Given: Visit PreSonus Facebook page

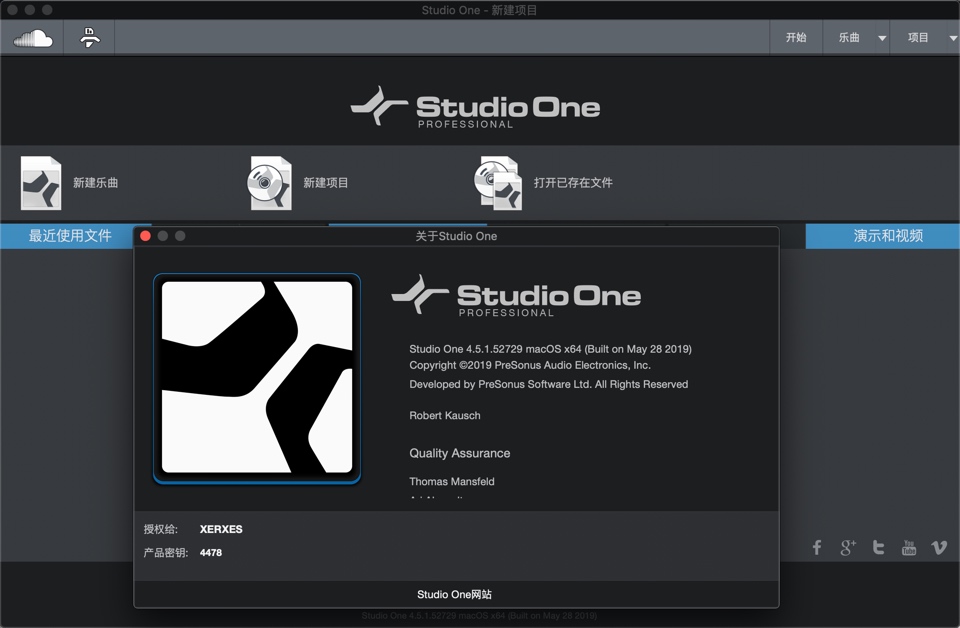Looking at the screenshot, I should point(816,547).
